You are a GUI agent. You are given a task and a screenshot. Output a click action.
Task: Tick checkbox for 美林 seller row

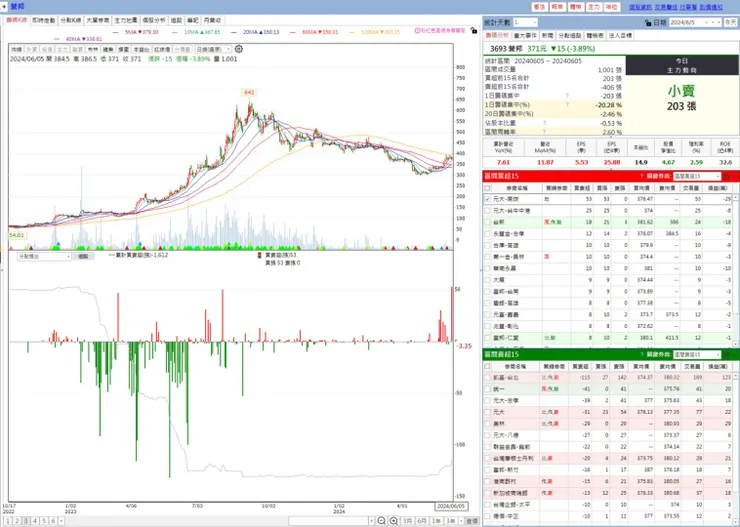pos(488,424)
